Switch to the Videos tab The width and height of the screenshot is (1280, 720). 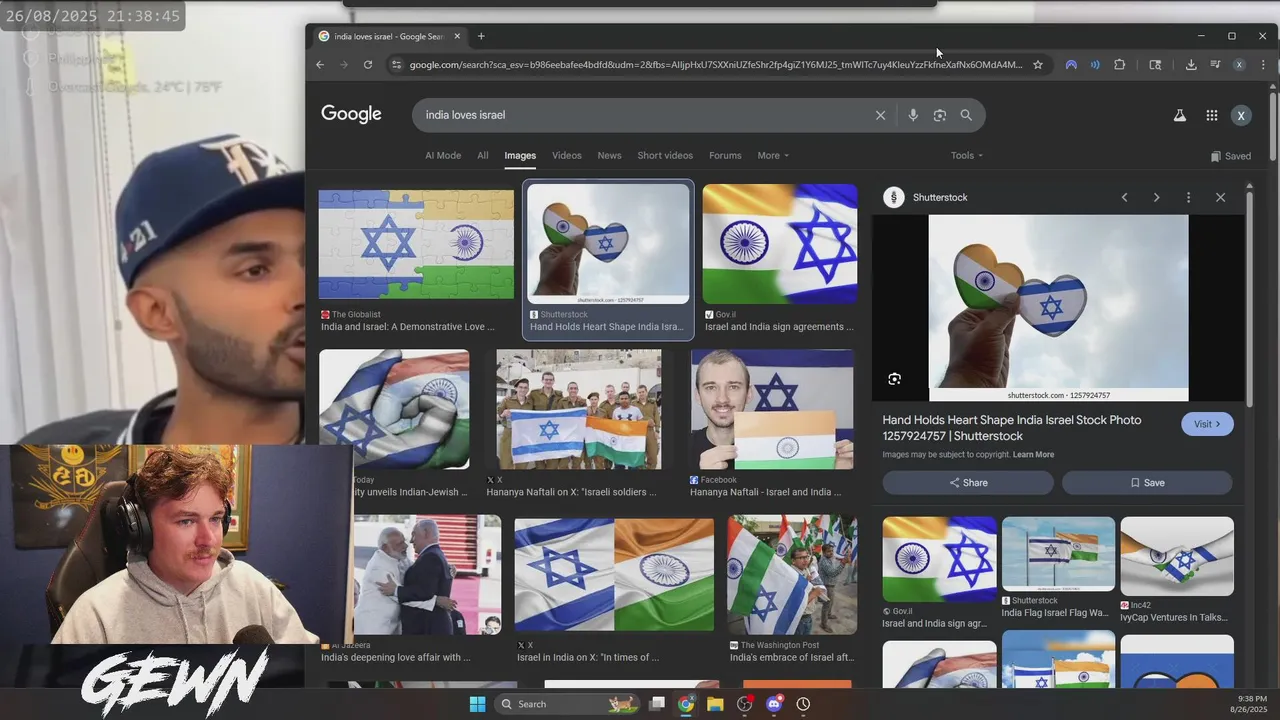(x=567, y=155)
